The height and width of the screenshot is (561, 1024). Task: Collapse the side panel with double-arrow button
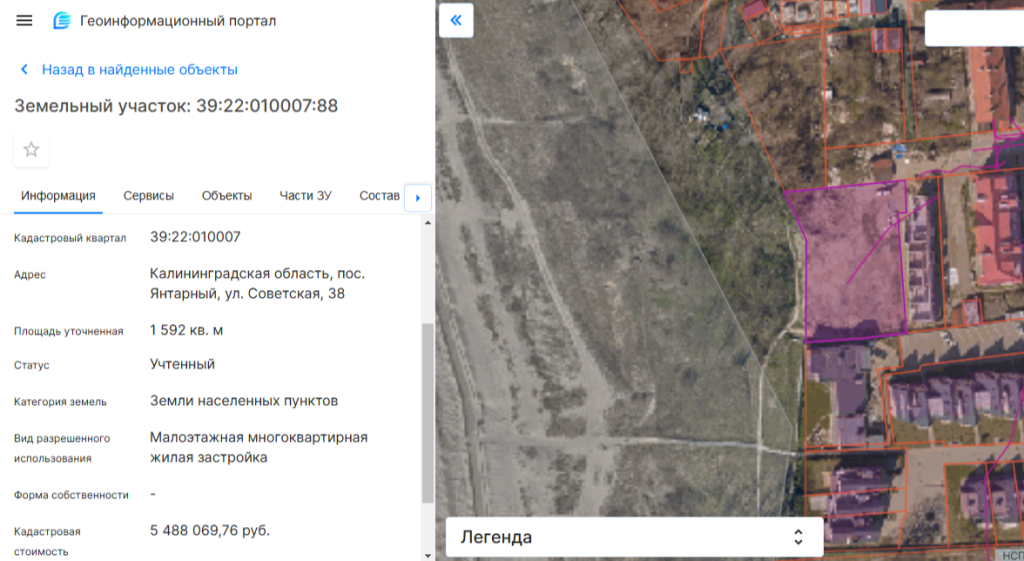pyautogui.click(x=456, y=20)
